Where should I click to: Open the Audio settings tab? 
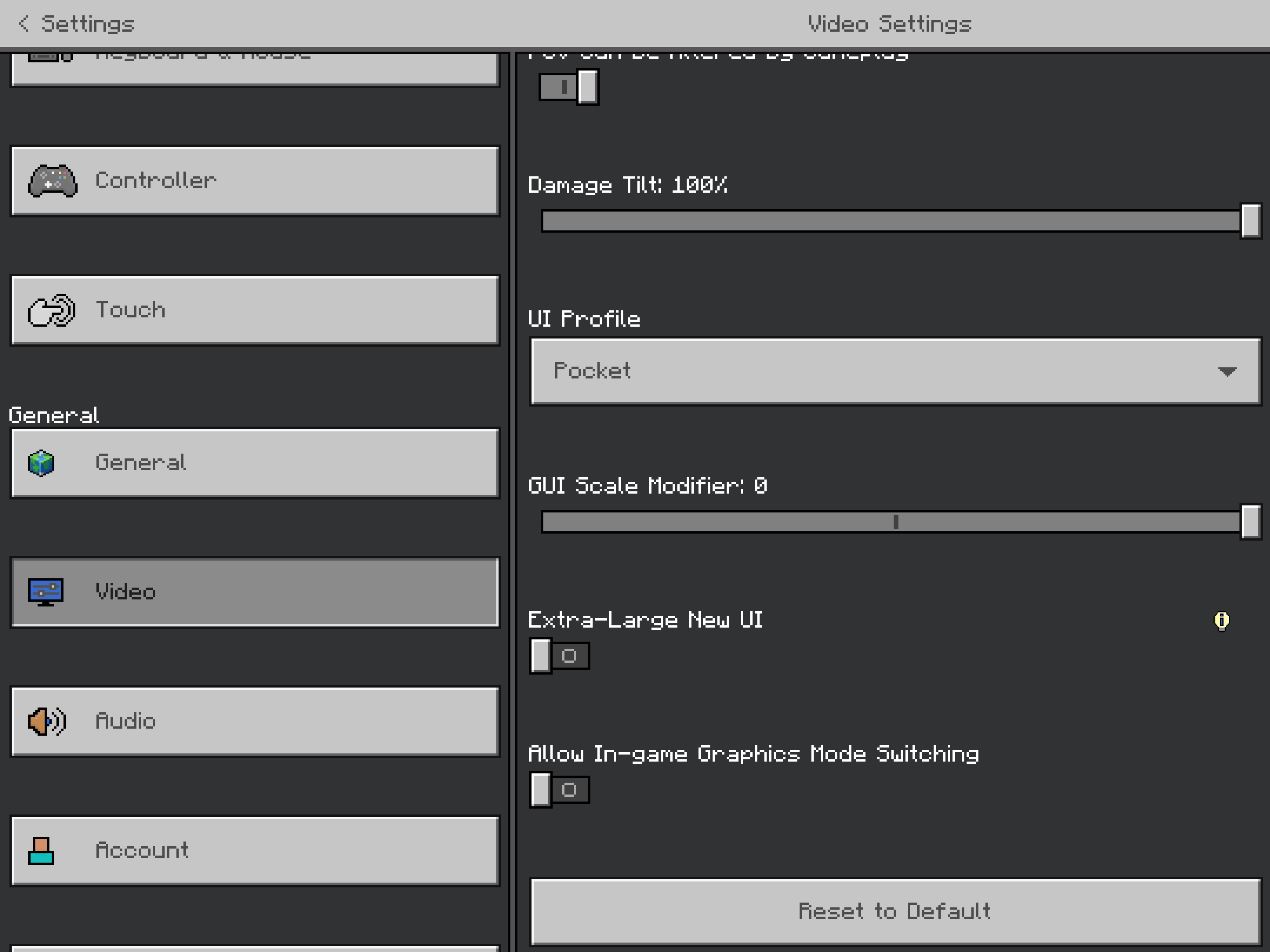click(x=254, y=722)
